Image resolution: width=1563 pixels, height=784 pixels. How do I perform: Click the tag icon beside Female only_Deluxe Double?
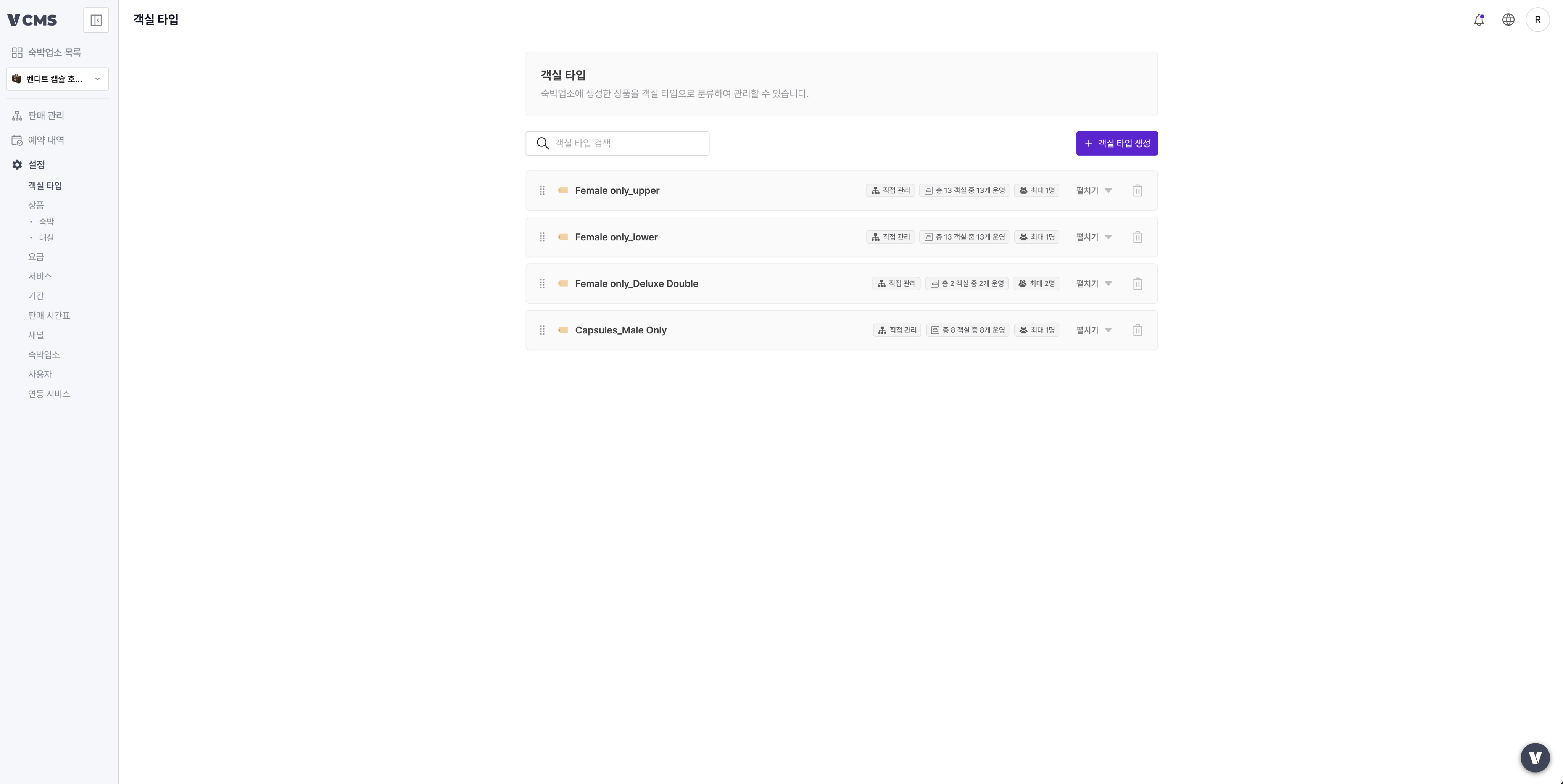click(563, 283)
